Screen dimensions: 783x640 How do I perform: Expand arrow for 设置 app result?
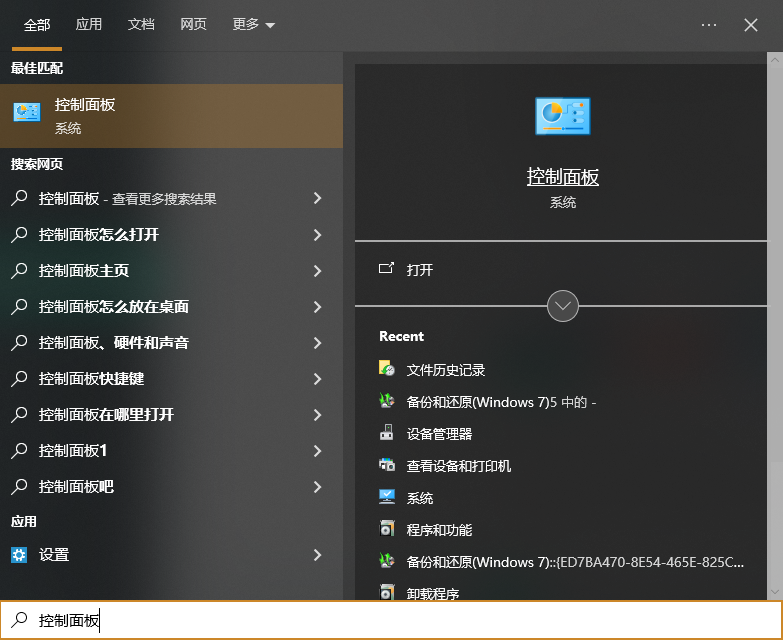[317, 555]
